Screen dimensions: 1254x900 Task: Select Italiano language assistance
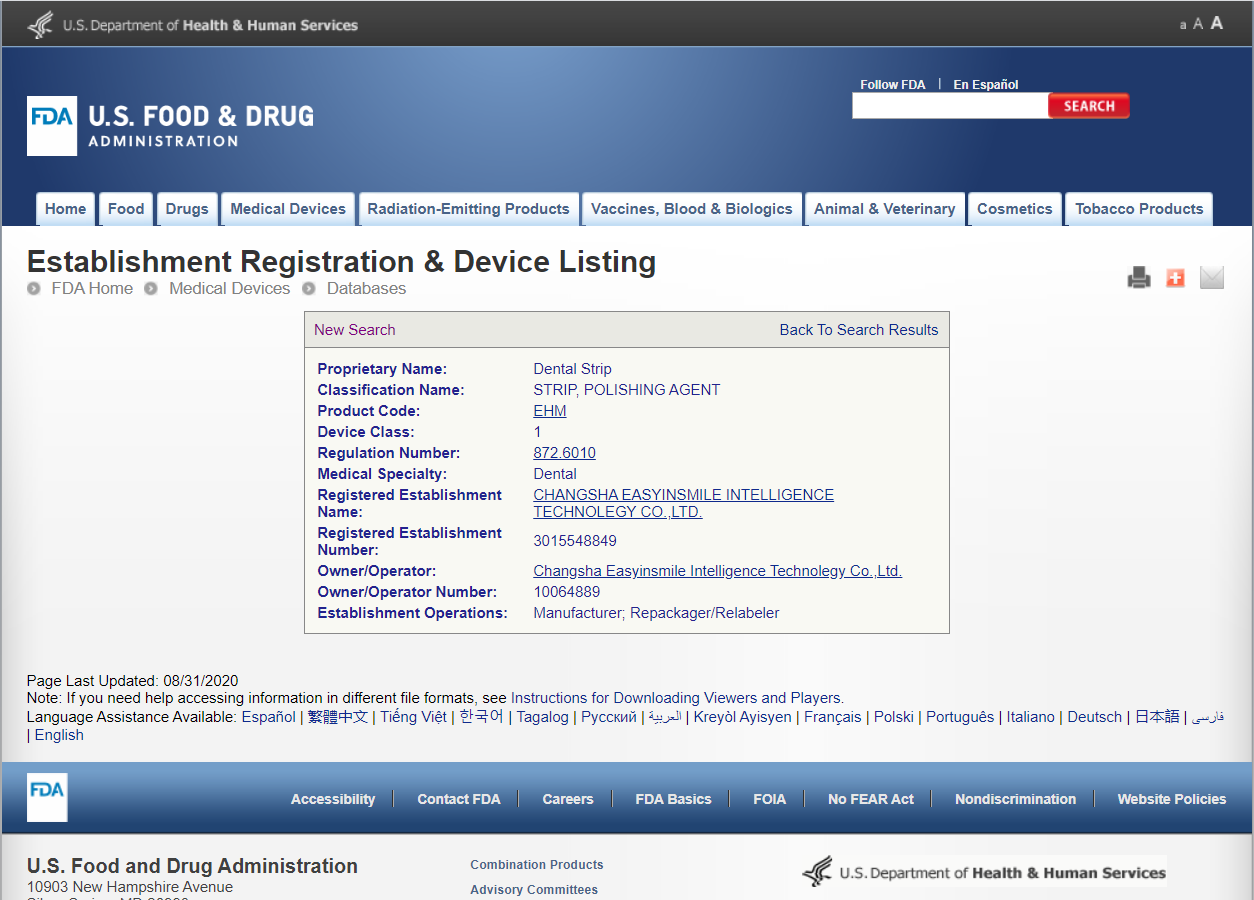tap(1031, 717)
